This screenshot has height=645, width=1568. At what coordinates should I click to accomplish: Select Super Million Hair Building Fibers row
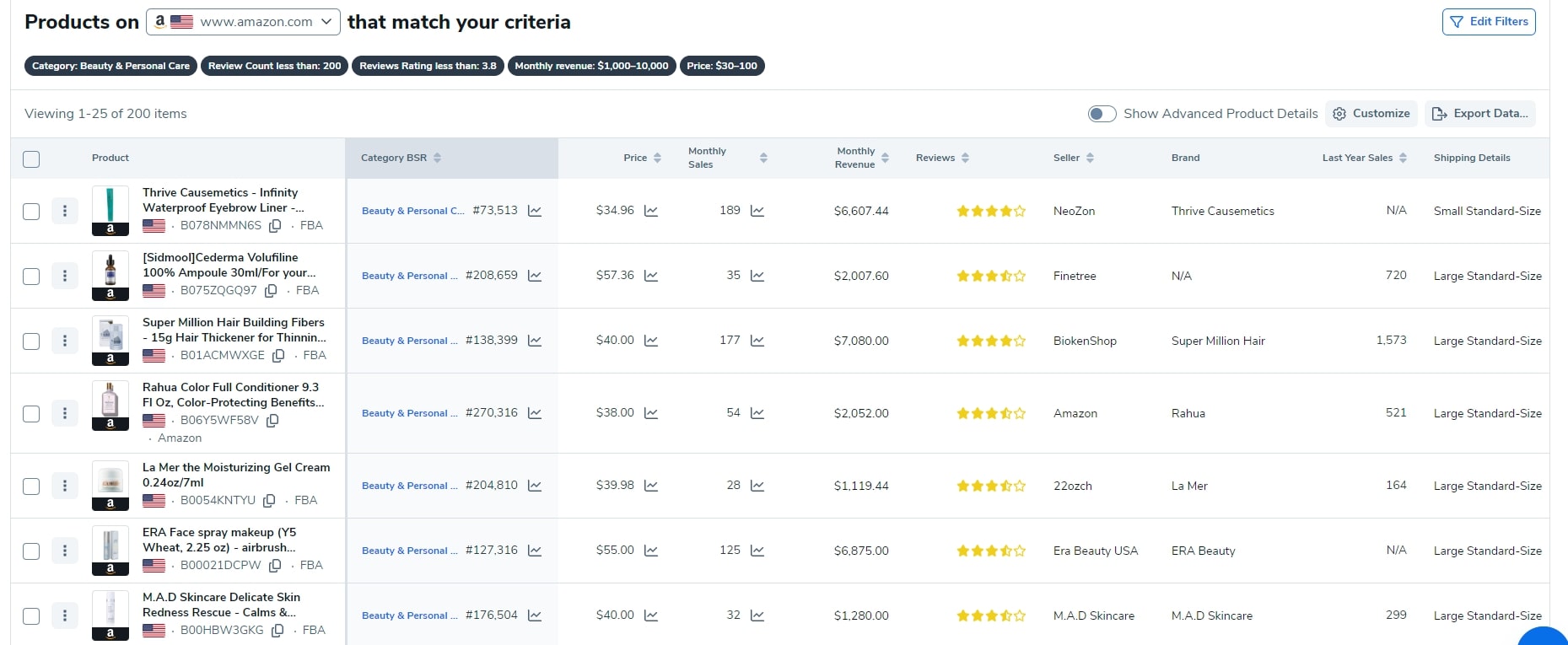31,341
